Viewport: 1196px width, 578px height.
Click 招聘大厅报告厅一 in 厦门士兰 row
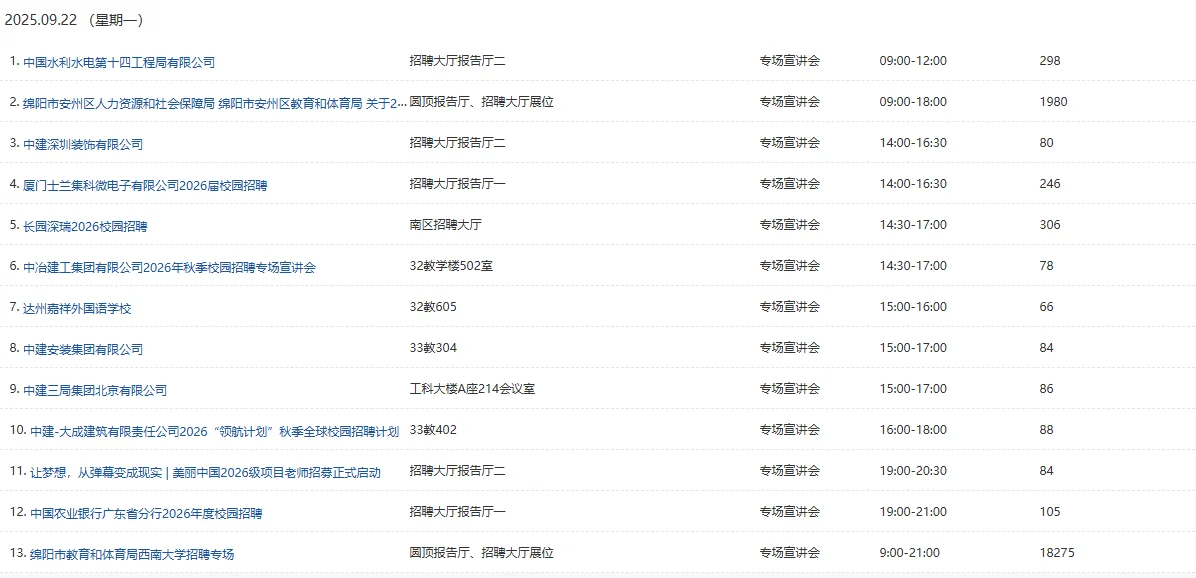[458, 184]
